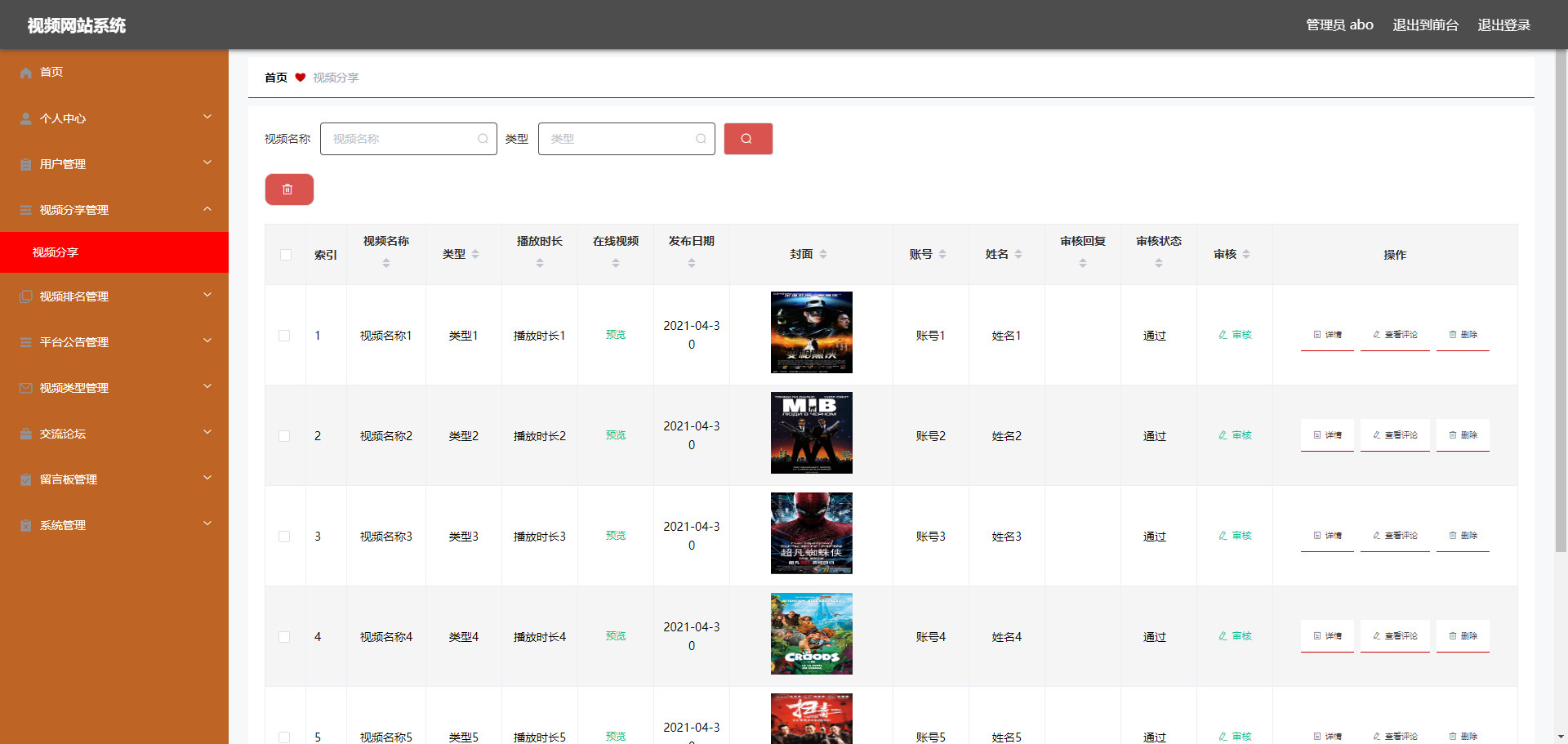
Task: Open 平台公告管理 menu item
Action: [114, 342]
